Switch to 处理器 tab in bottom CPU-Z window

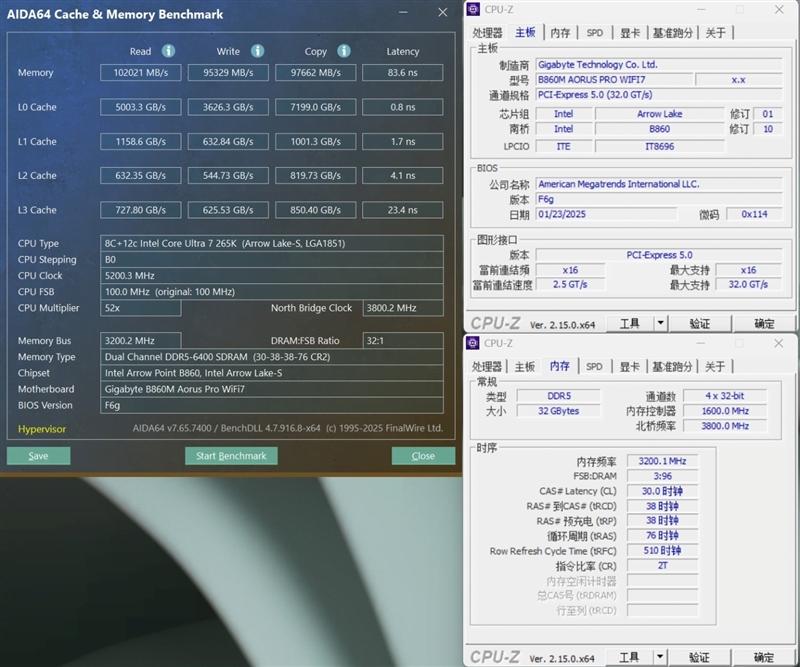click(x=487, y=366)
